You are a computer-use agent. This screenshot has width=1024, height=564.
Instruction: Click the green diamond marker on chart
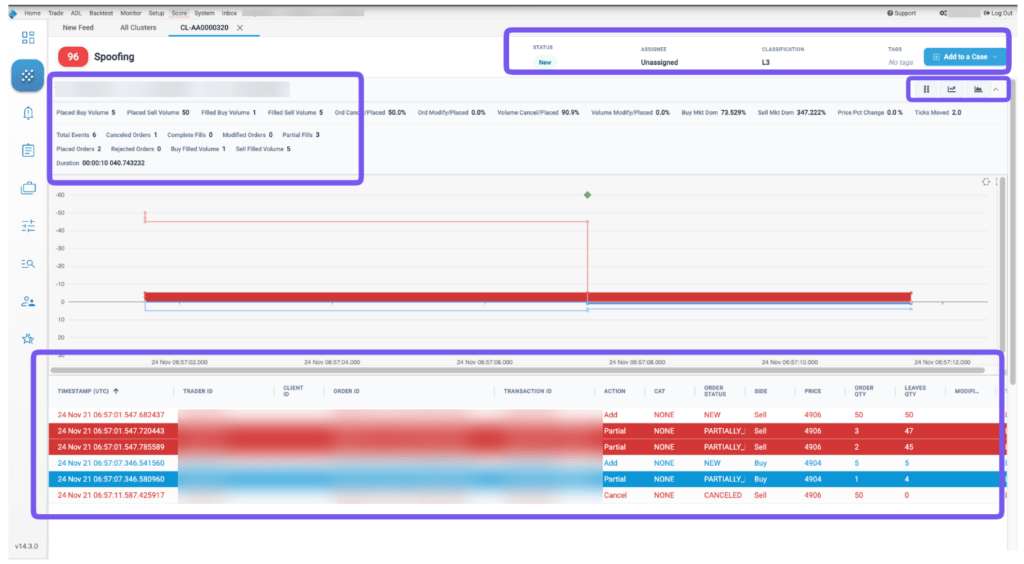point(587,195)
